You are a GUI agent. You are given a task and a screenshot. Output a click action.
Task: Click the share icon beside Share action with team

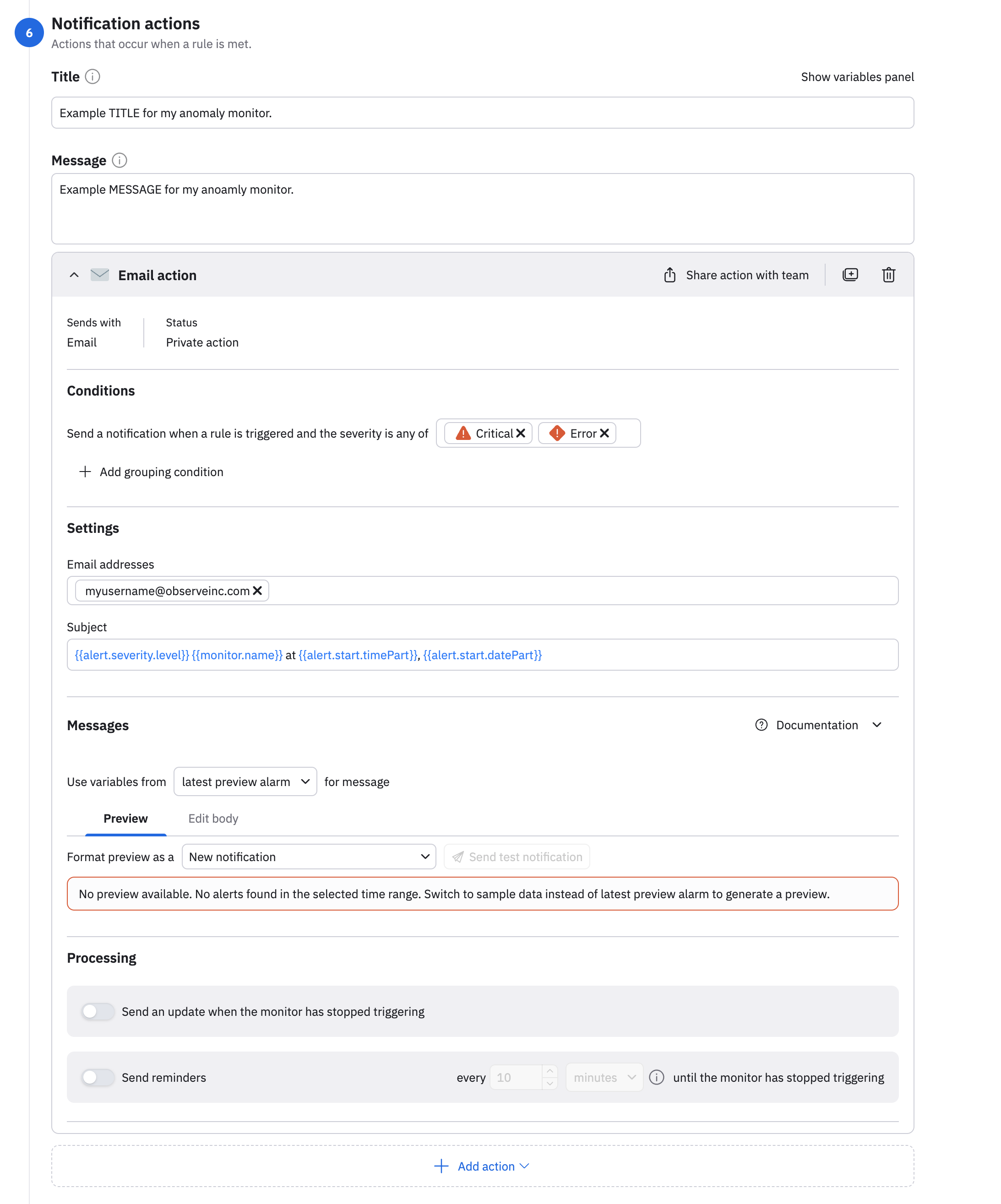(x=669, y=275)
